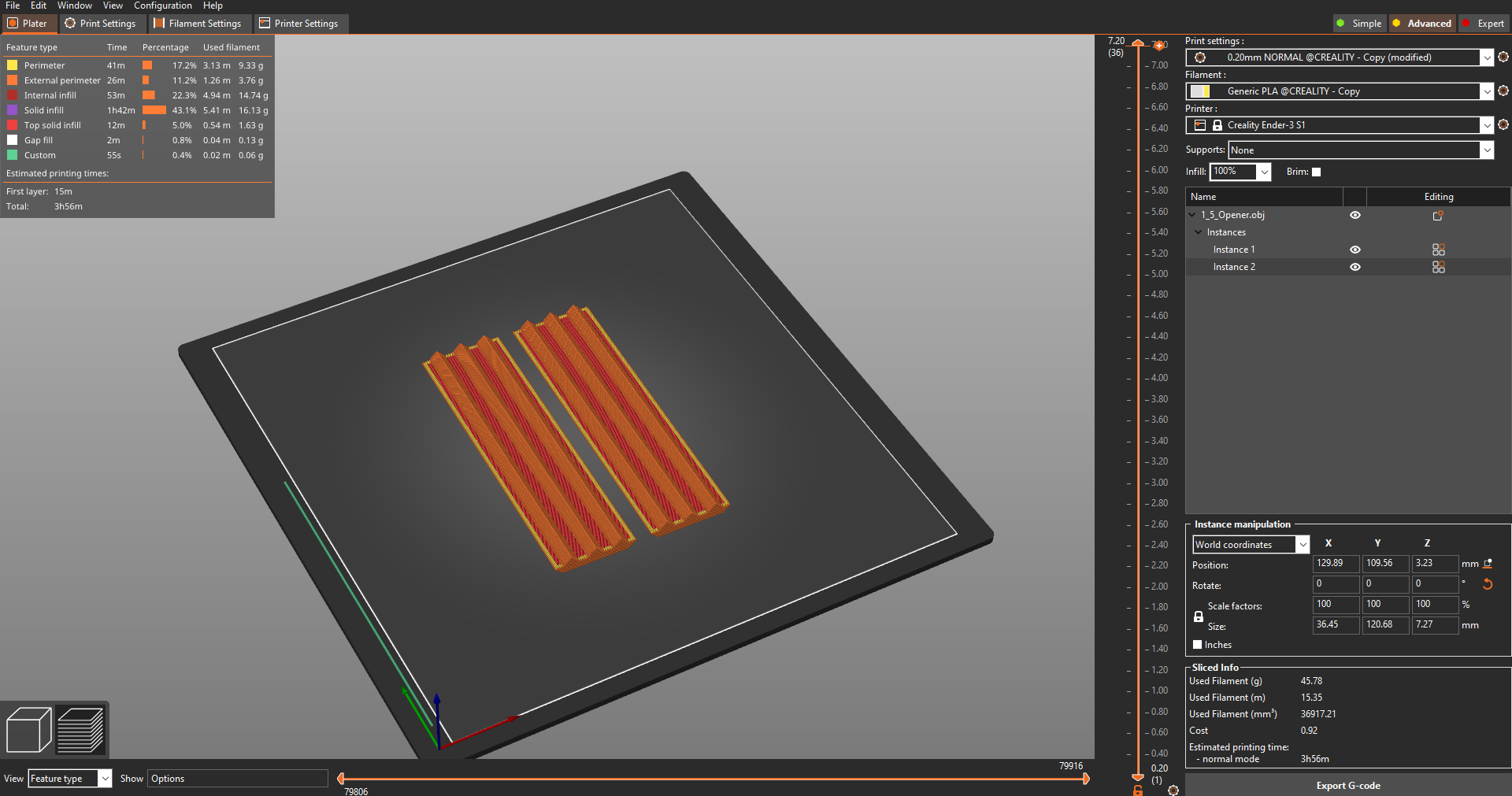Image resolution: width=1512 pixels, height=796 pixels.
Task: Enable the Brim checkbox
Action: 1316,172
